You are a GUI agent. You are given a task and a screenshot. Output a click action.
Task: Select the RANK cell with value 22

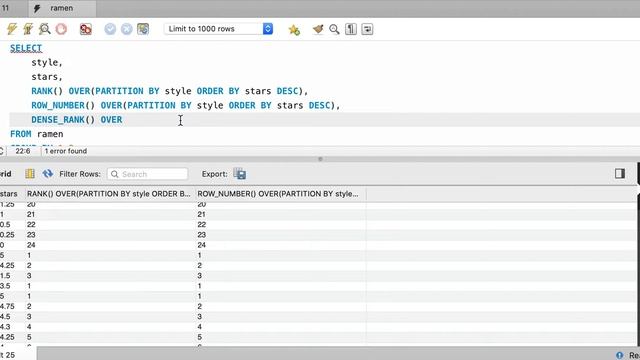(x=111, y=224)
